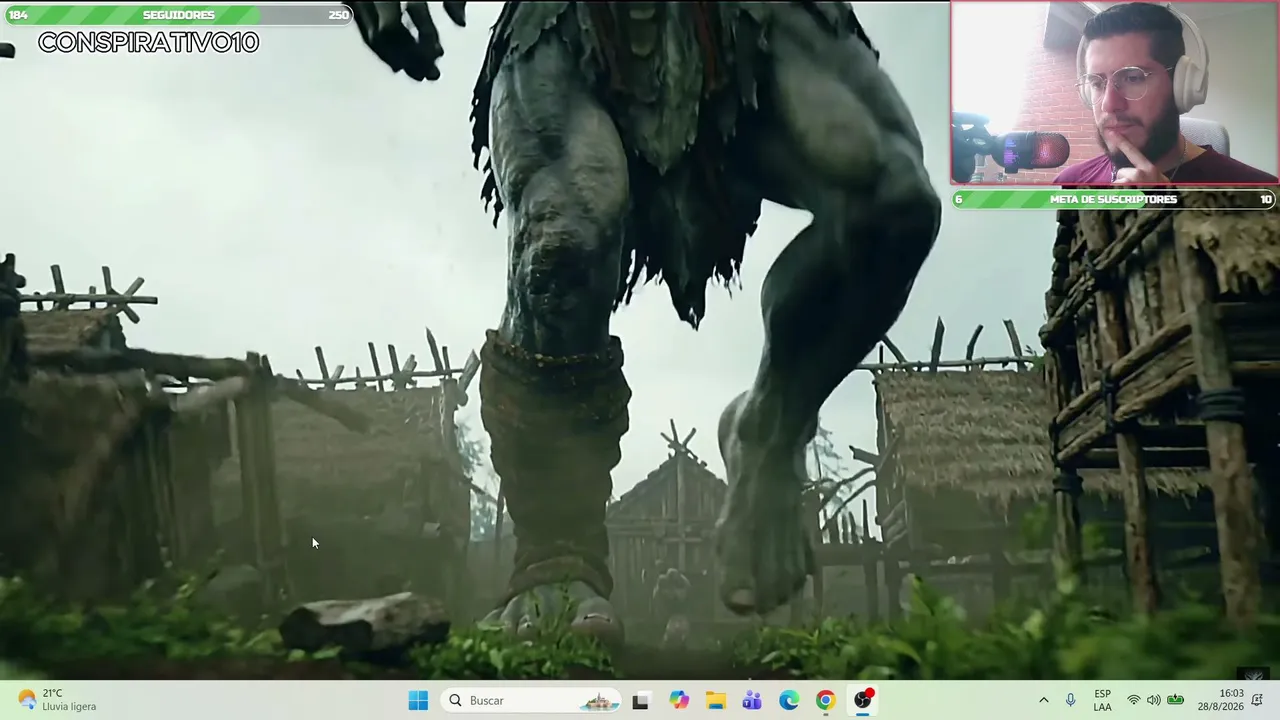Open Microsoft Teams from the taskbar
The image size is (1280, 720).
click(x=752, y=700)
